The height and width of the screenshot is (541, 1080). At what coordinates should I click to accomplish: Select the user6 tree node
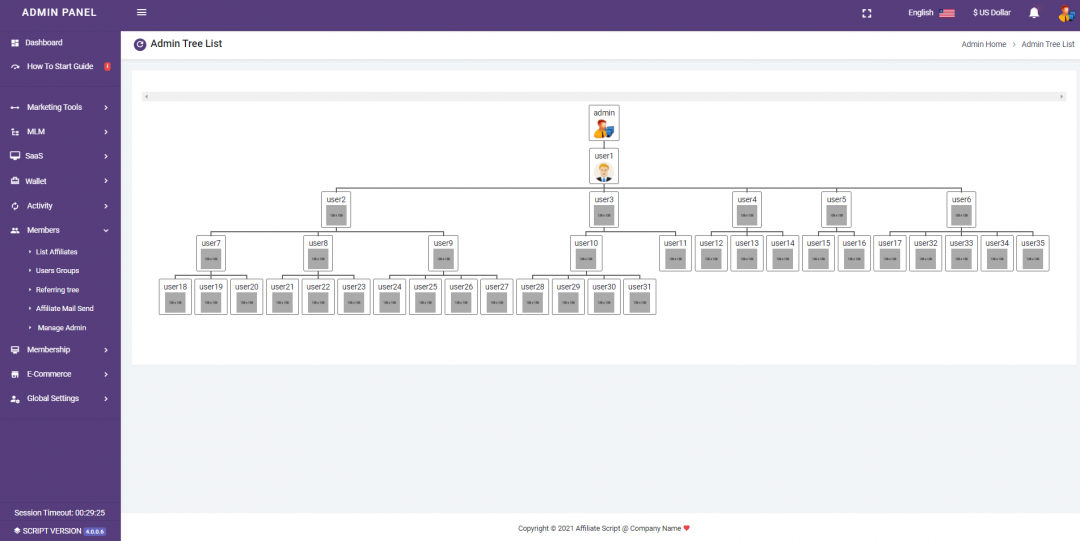pyautogui.click(x=961, y=210)
